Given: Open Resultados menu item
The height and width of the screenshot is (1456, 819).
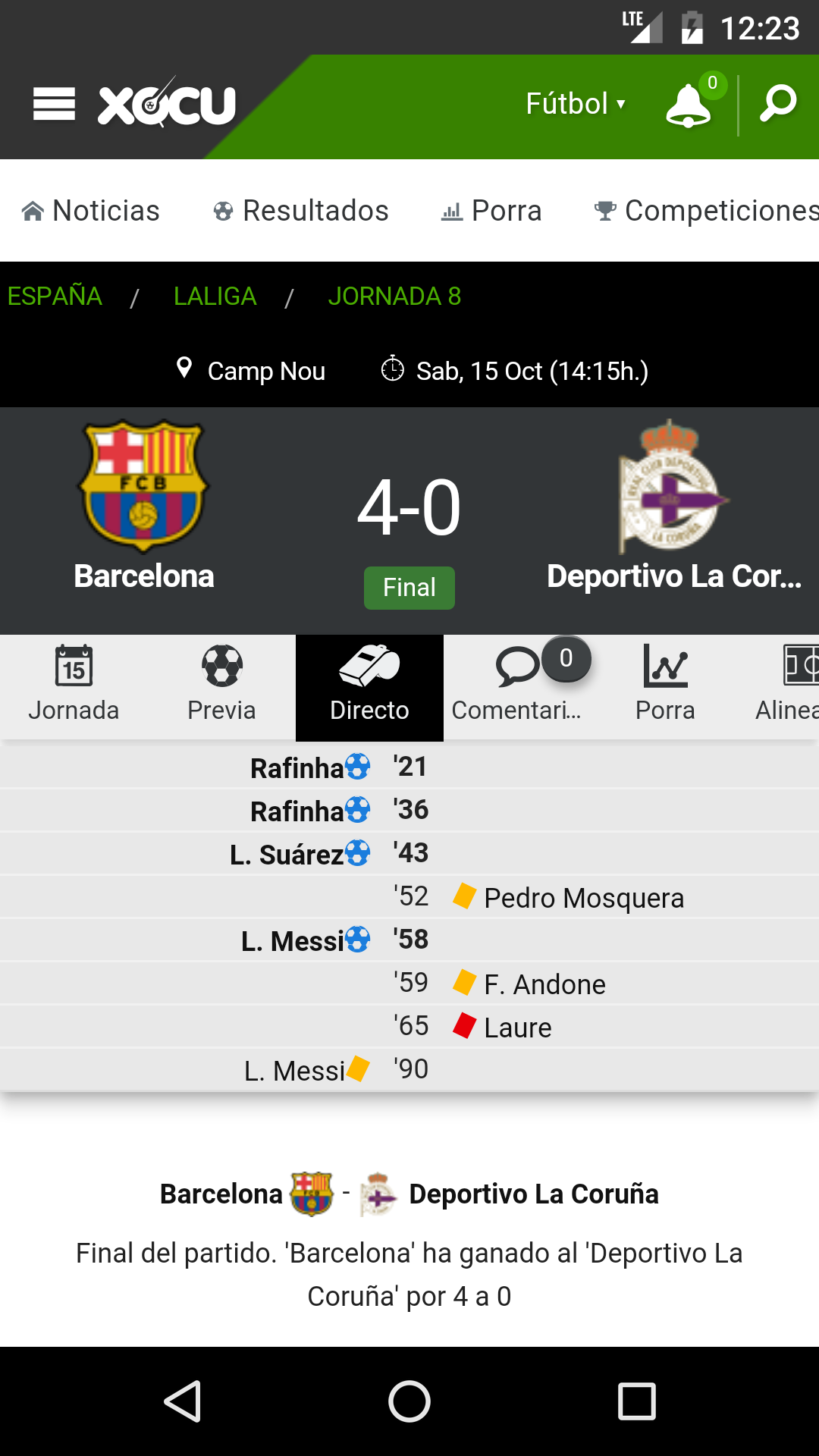Looking at the screenshot, I should pos(301,211).
